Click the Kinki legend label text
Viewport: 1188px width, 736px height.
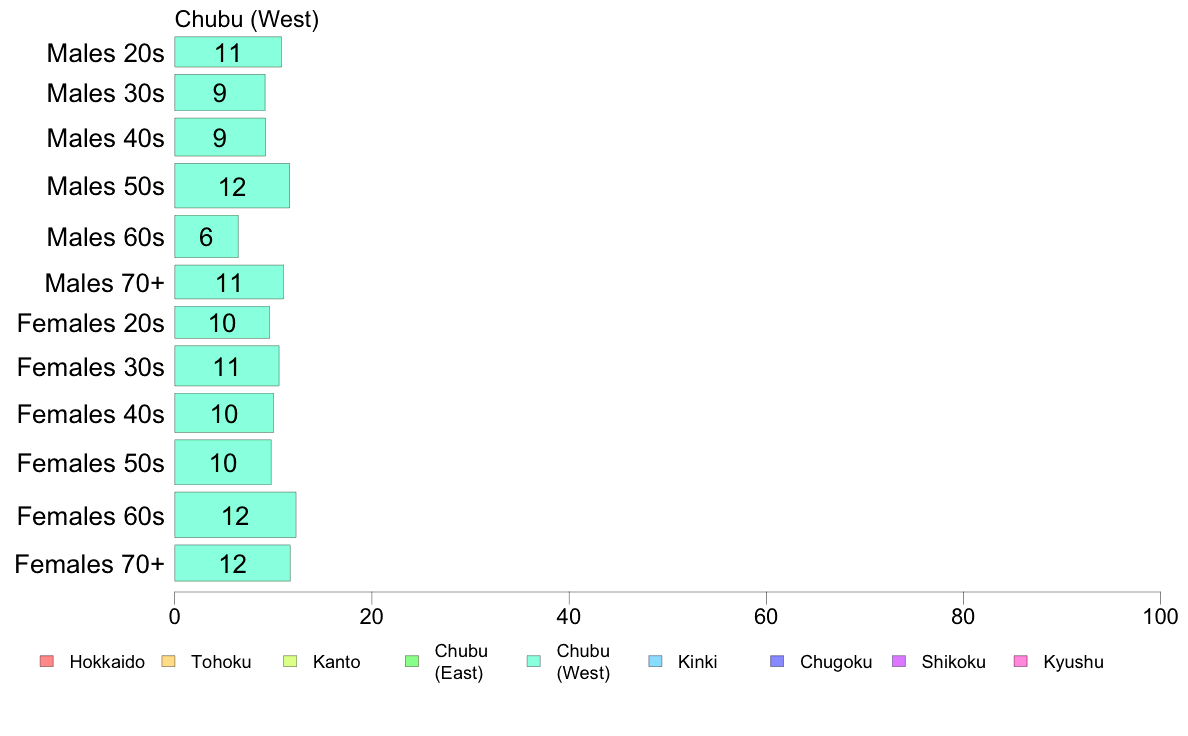click(x=697, y=662)
